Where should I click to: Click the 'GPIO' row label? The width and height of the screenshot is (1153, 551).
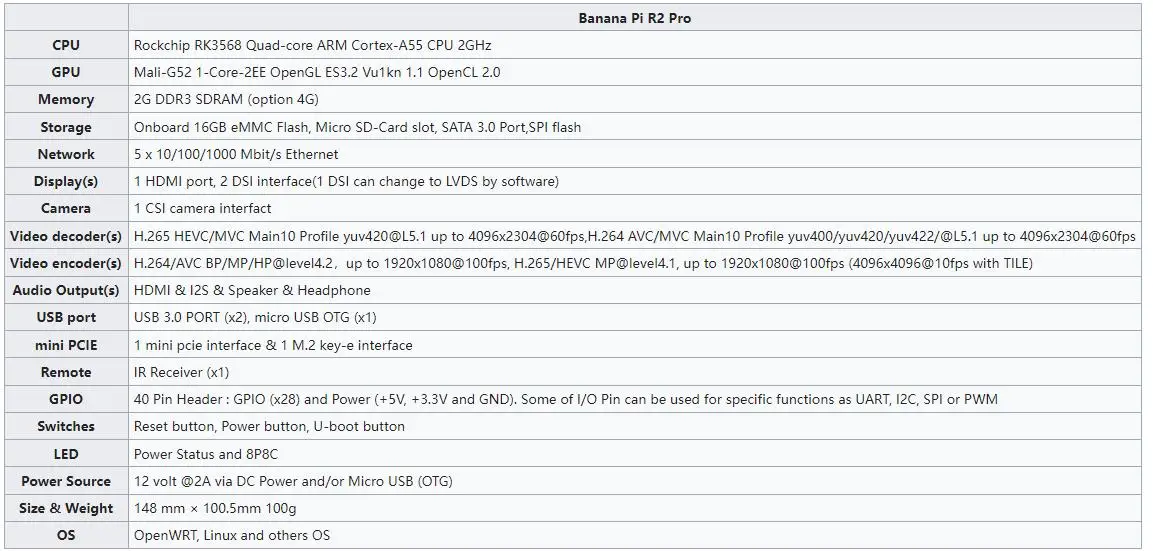pyautogui.click(x=66, y=399)
